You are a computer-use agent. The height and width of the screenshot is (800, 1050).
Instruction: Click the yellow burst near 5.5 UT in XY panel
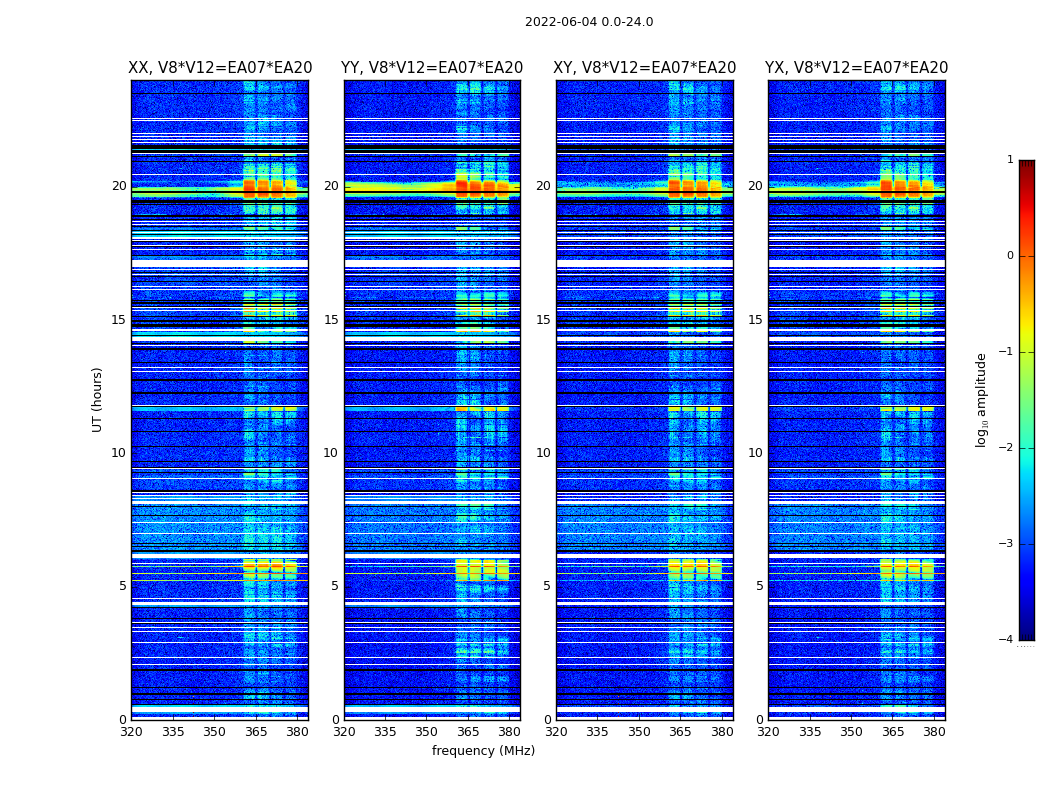tap(695, 569)
